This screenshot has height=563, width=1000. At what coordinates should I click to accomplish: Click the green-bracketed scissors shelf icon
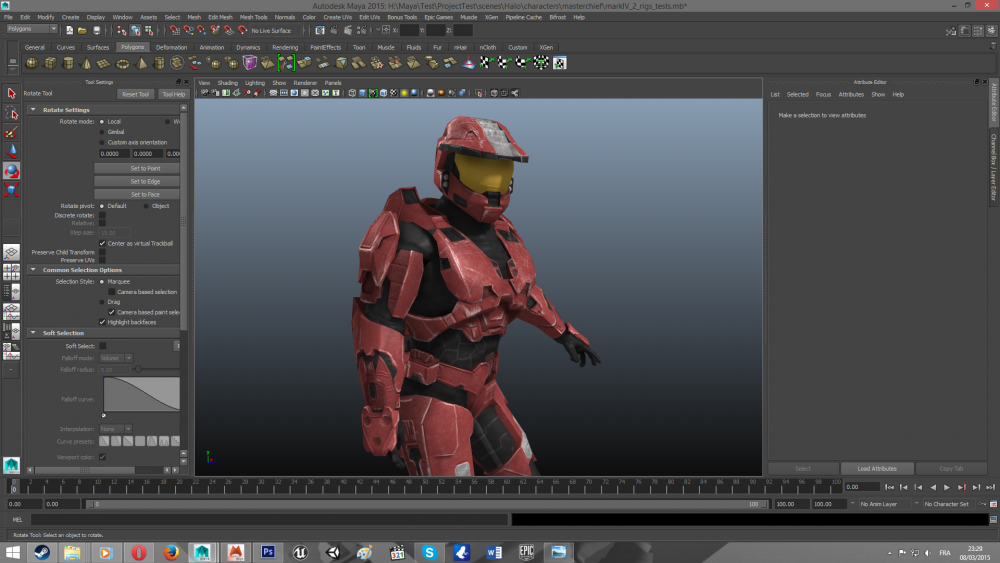tap(286, 62)
